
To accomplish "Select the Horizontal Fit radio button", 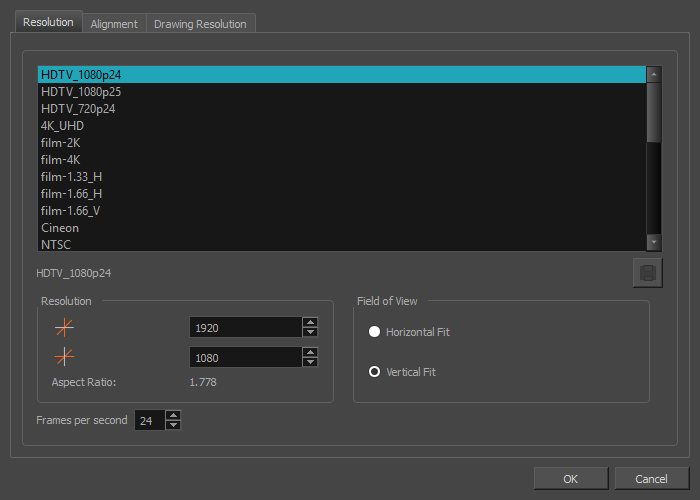I will click(374, 332).
